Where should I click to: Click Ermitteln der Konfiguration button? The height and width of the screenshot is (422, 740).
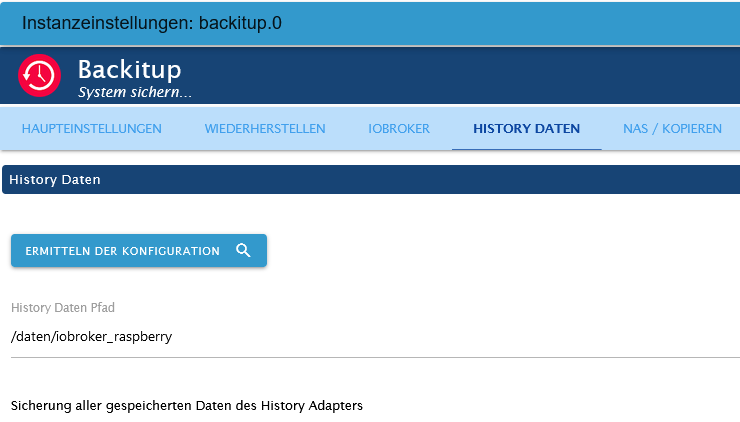pyautogui.click(x=139, y=251)
